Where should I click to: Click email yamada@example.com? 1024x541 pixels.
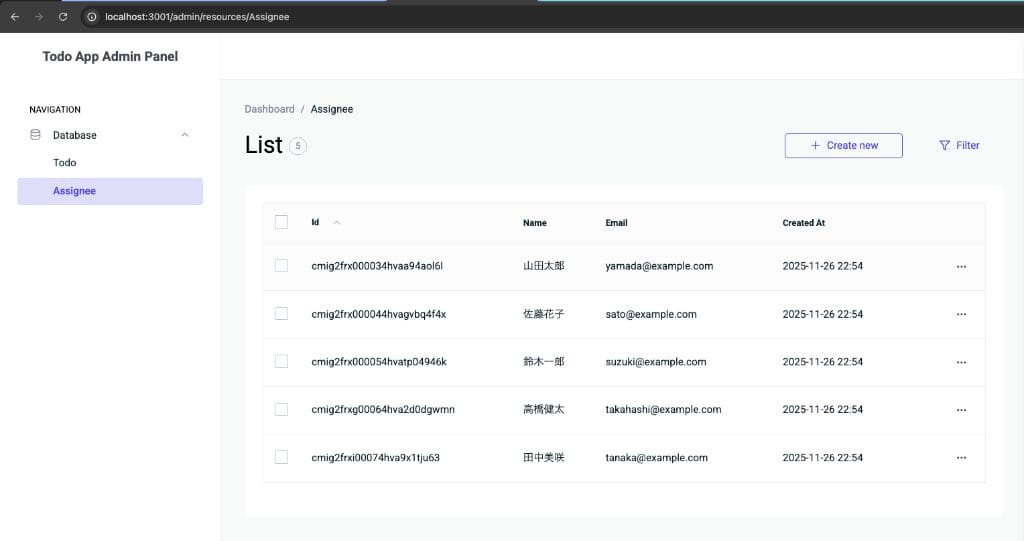(659, 266)
